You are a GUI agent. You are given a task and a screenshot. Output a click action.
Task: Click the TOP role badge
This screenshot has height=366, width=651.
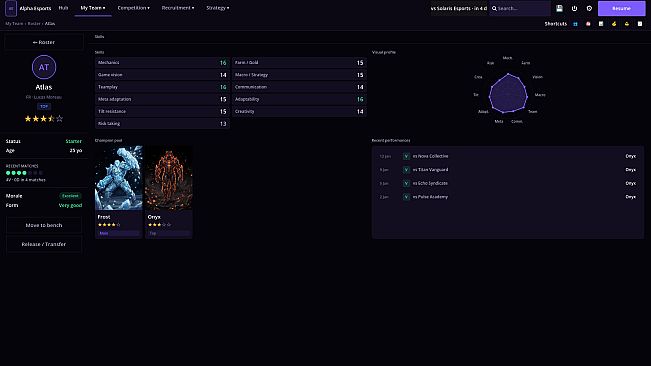[44, 107]
